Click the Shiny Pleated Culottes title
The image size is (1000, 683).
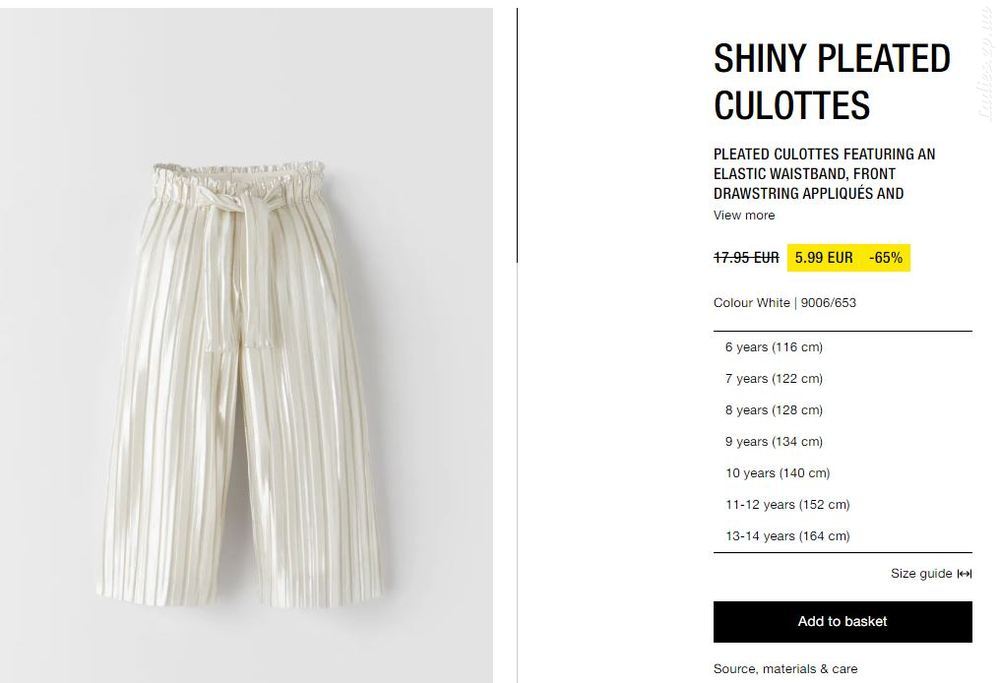pyautogui.click(x=832, y=82)
